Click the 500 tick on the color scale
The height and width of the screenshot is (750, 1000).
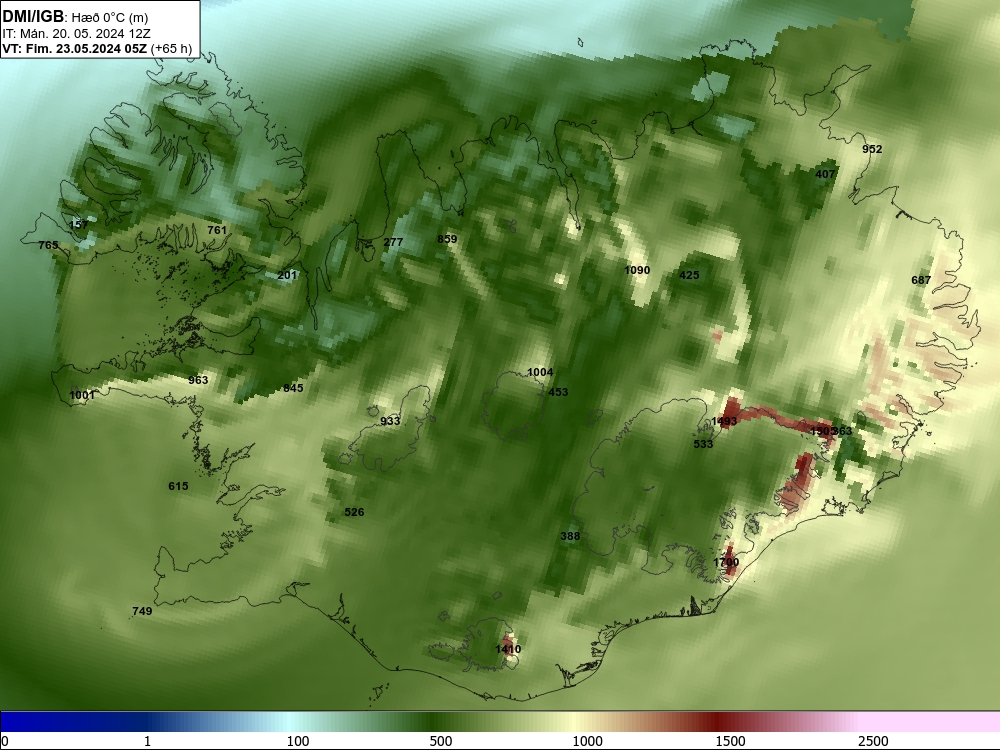441,741
